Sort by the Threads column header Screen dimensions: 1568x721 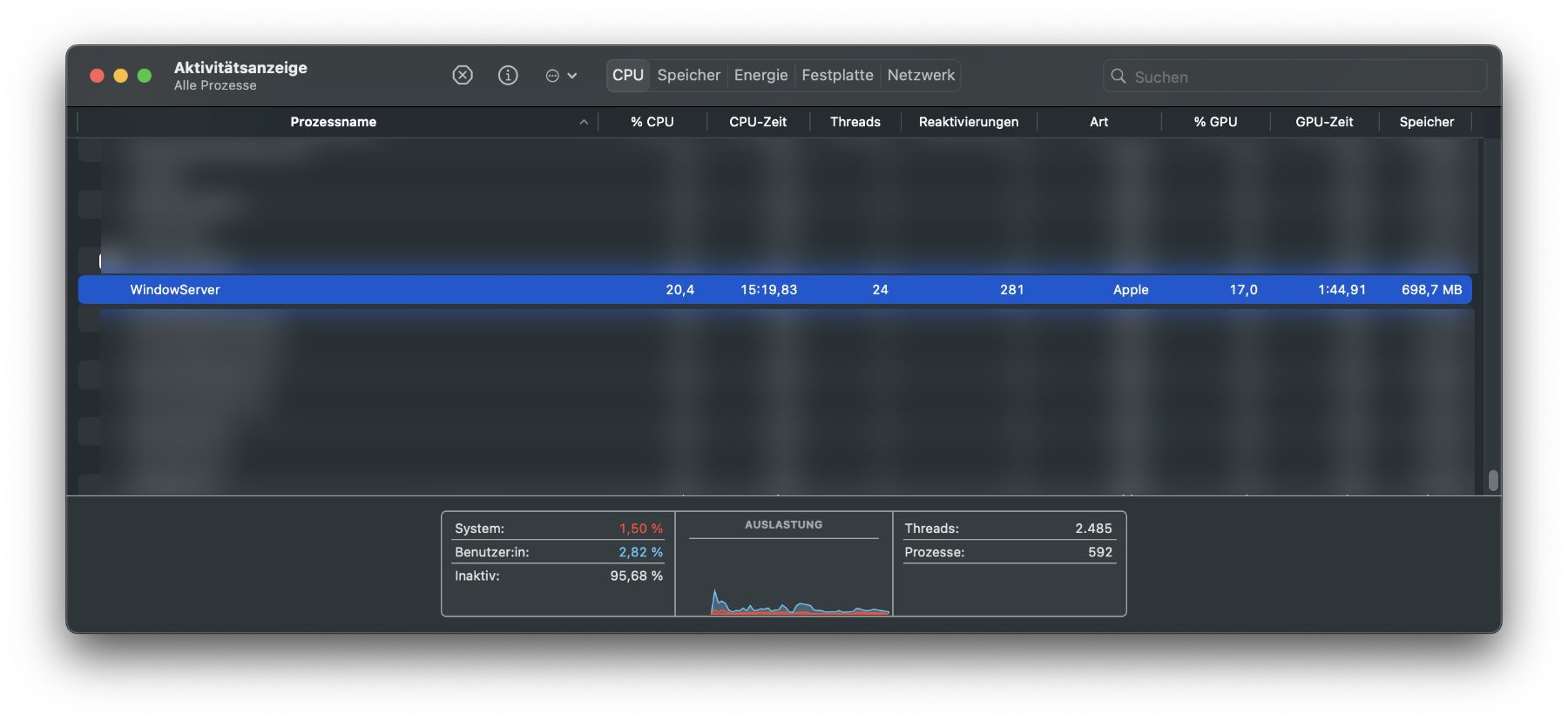855,122
